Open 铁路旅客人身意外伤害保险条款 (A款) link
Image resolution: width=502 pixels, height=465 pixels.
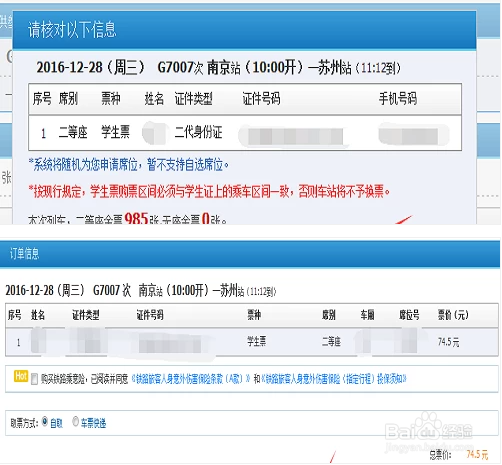[191, 379]
